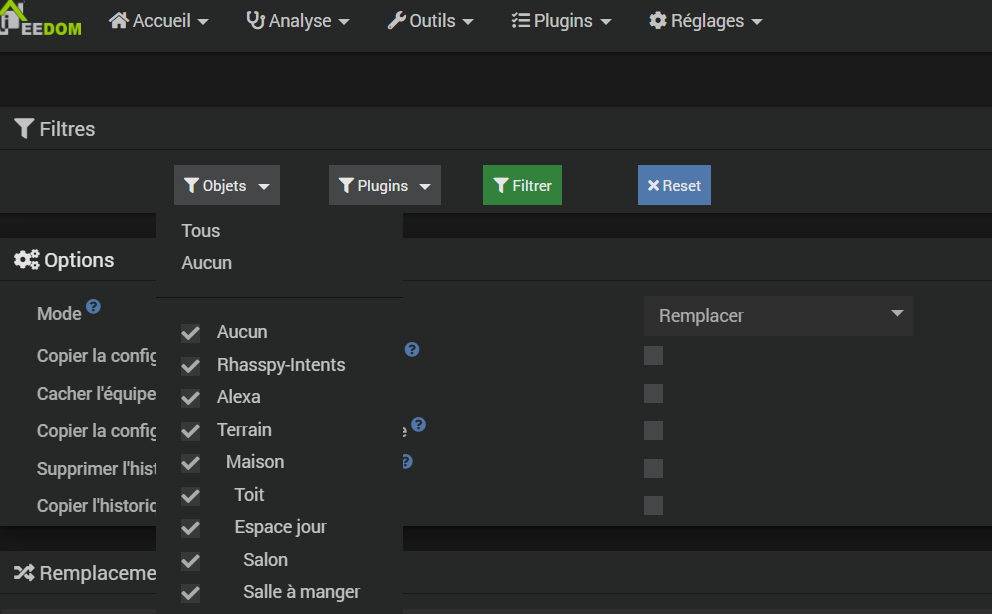Viewport: 992px width, 614px height.
Task: Tick the checkbox directly under the Remplacer dropdown
Action: coord(654,355)
